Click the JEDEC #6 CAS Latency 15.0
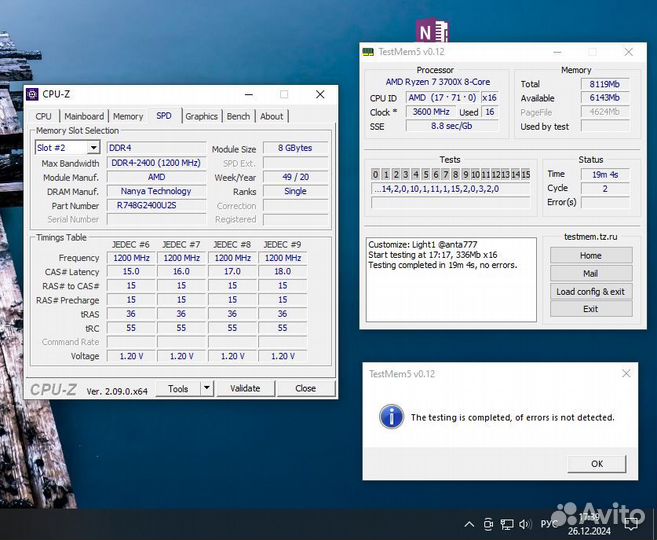The width and height of the screenshot is (657, 540). point(131,271)
